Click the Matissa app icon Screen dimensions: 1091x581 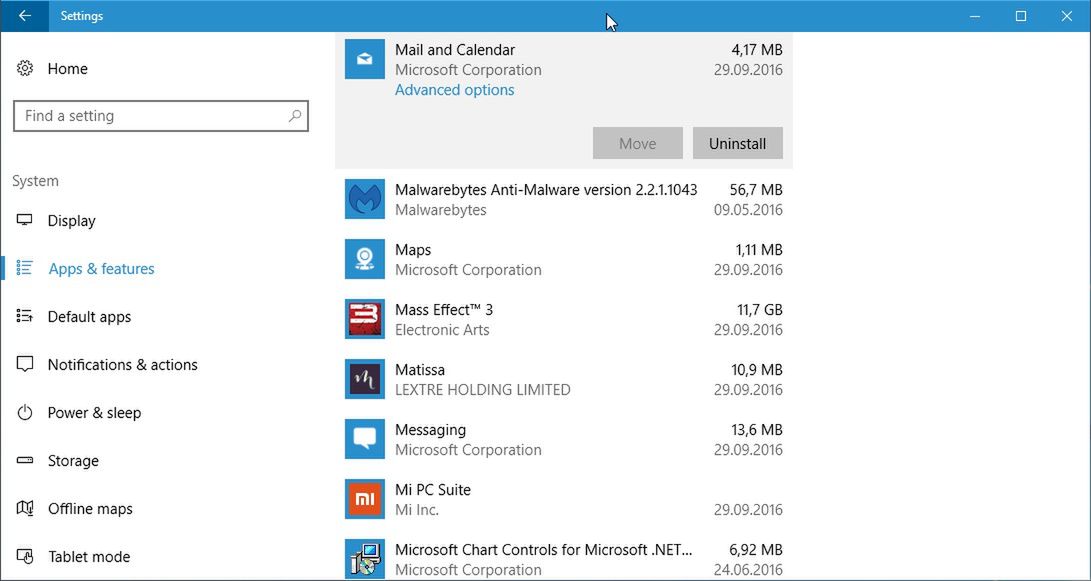point(364,380)
